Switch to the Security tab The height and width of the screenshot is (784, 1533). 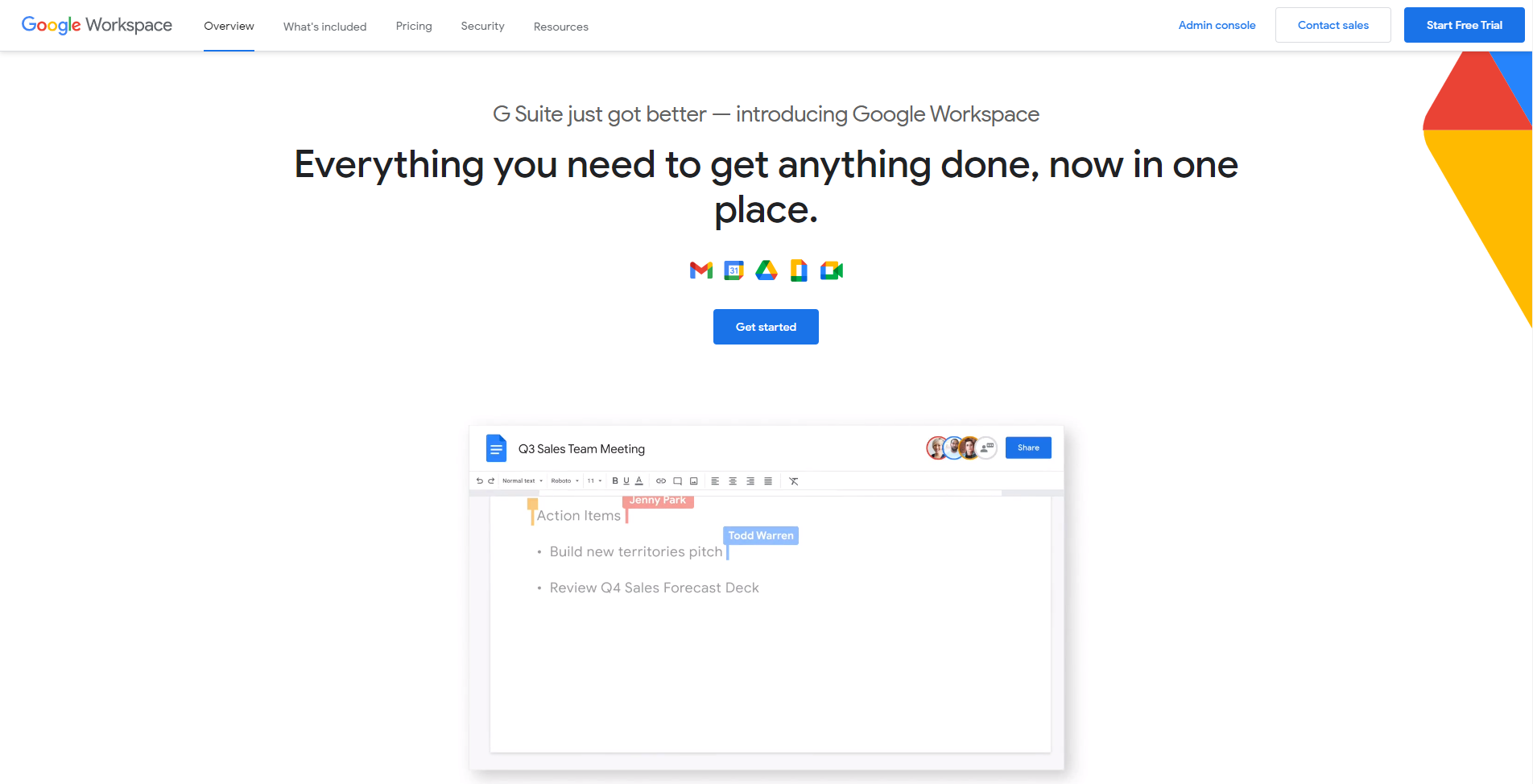tap(482, 26)
